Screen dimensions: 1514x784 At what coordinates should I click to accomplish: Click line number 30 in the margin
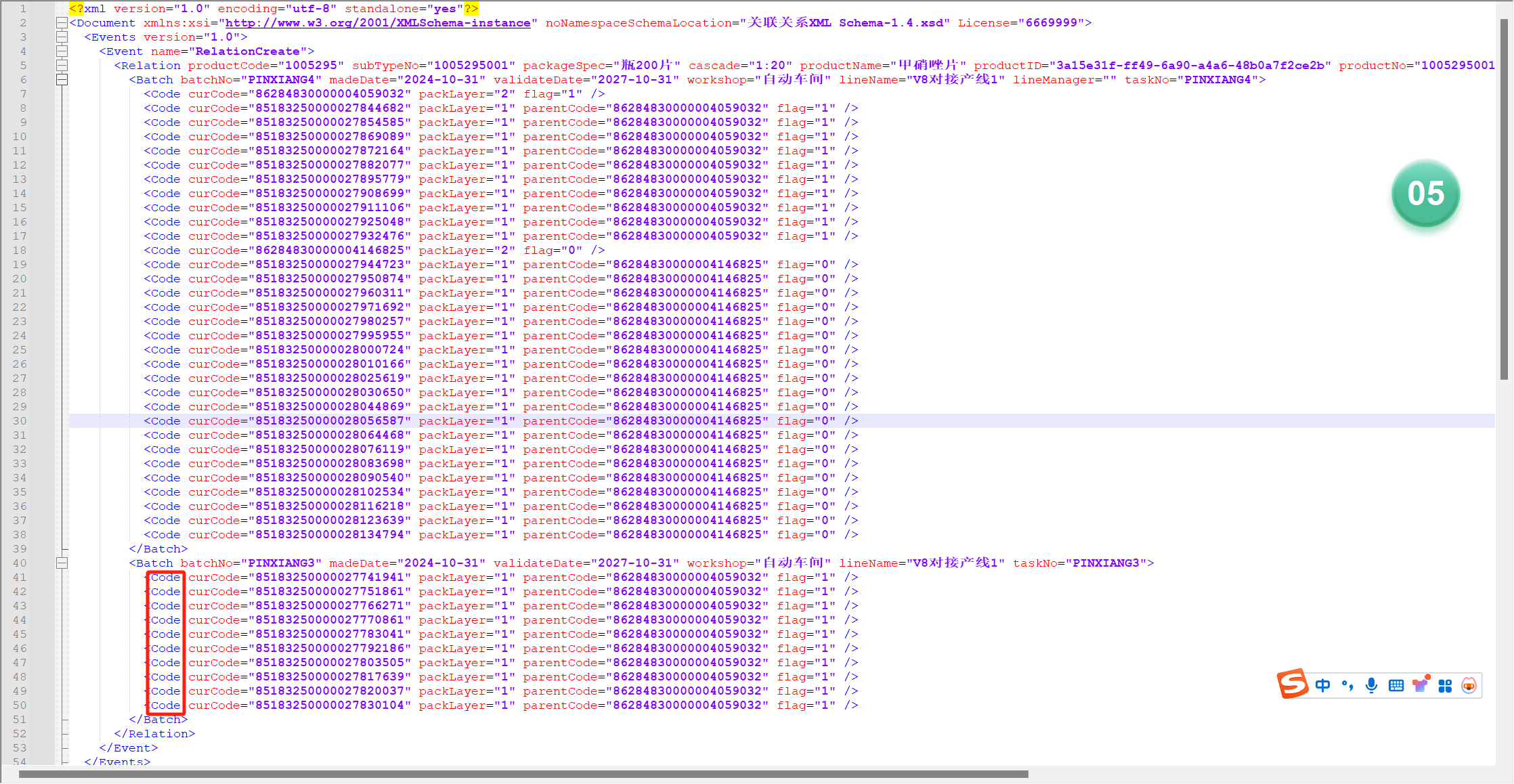(20, 421)
